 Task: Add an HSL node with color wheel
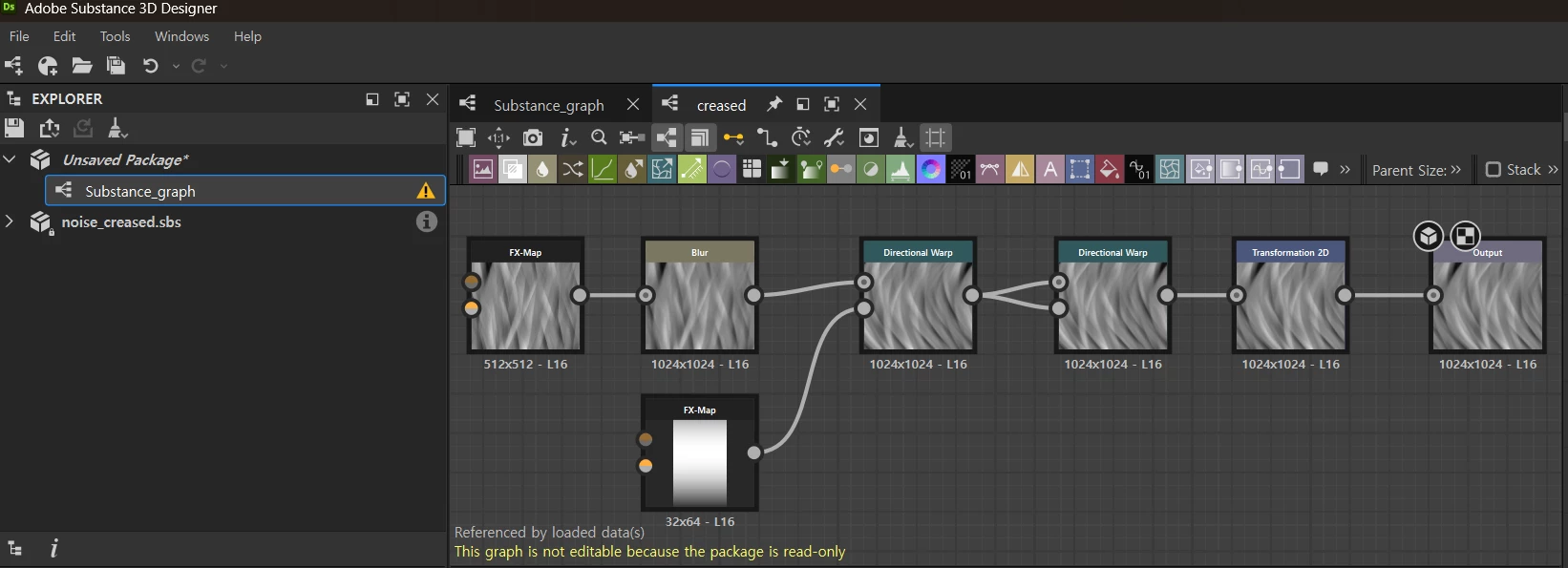point(930,170)
